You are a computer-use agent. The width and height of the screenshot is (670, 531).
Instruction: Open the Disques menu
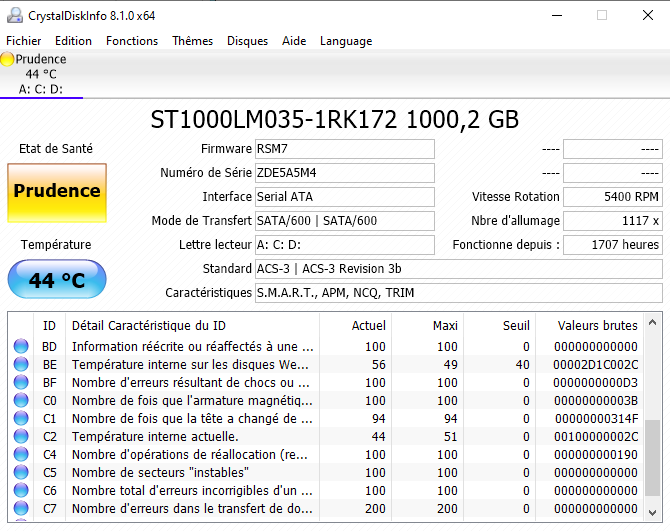click(247, 41)
